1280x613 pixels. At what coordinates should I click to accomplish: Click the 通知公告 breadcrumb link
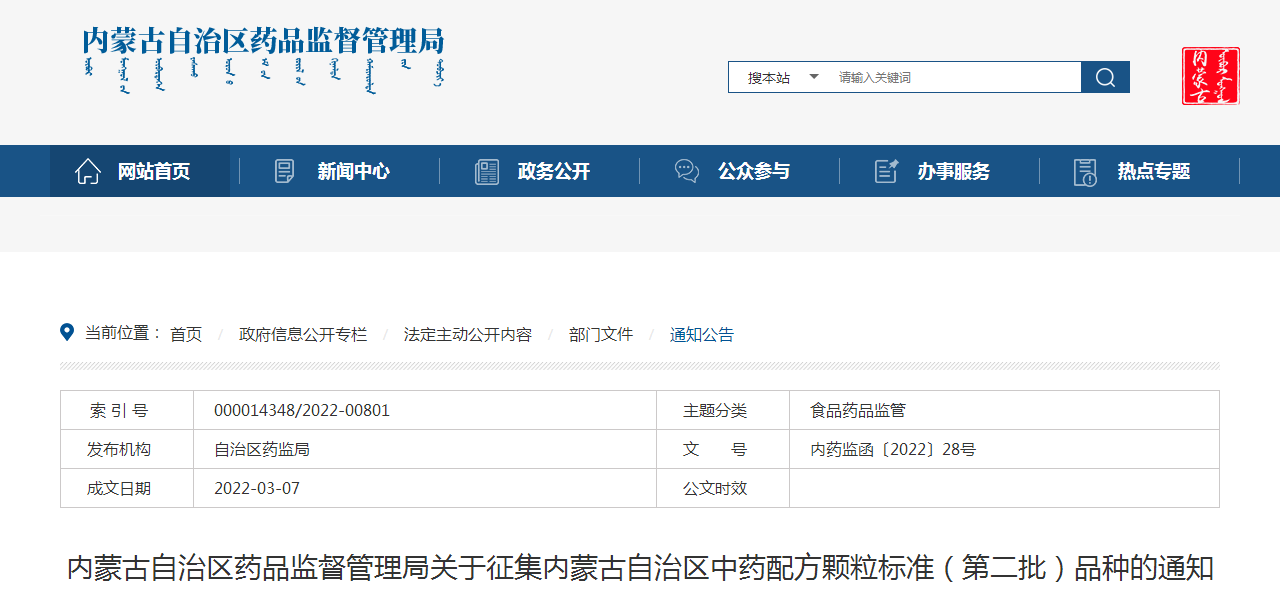tap(702, 334)
